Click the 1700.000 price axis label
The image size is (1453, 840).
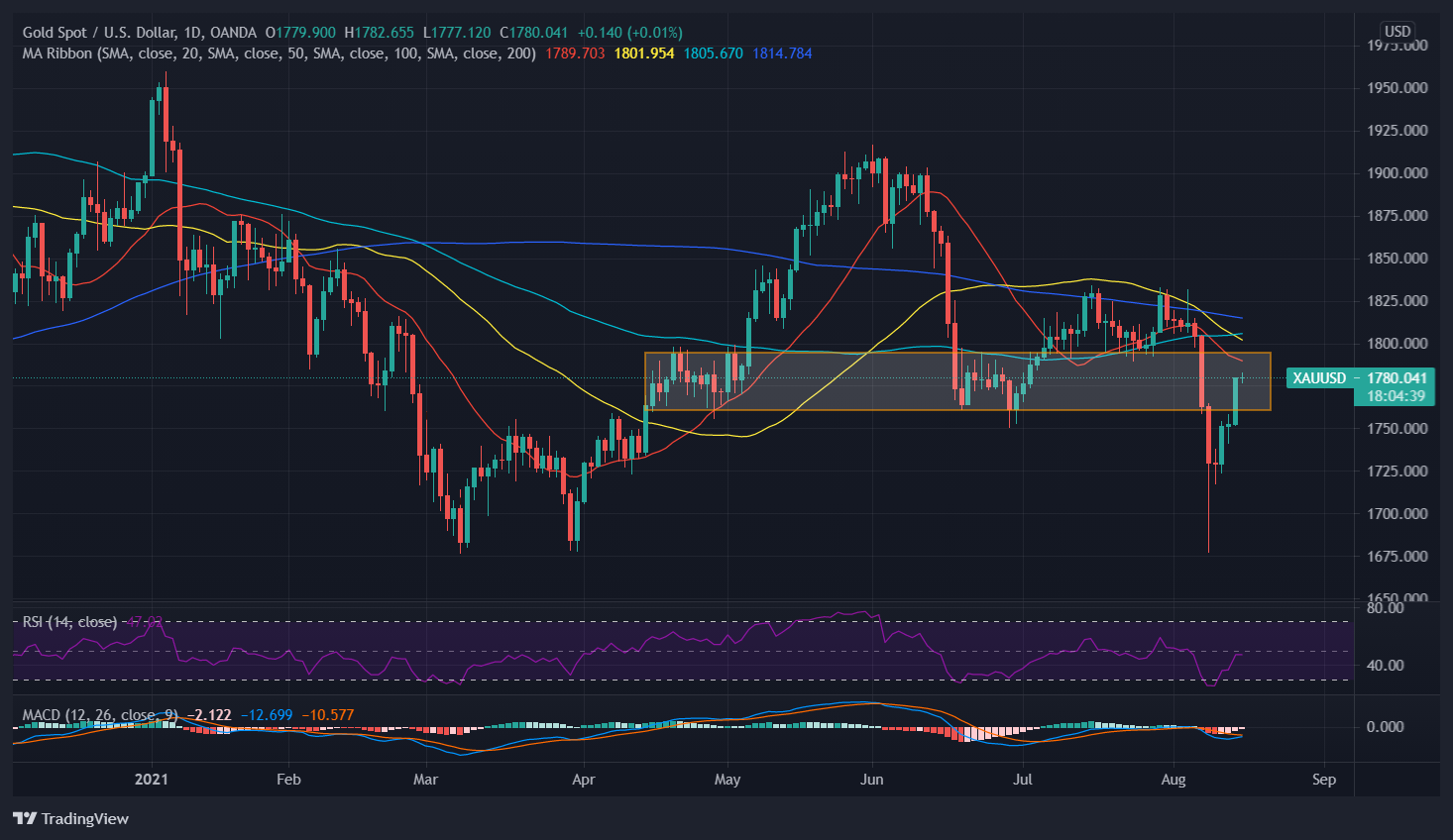point(1397,514)
